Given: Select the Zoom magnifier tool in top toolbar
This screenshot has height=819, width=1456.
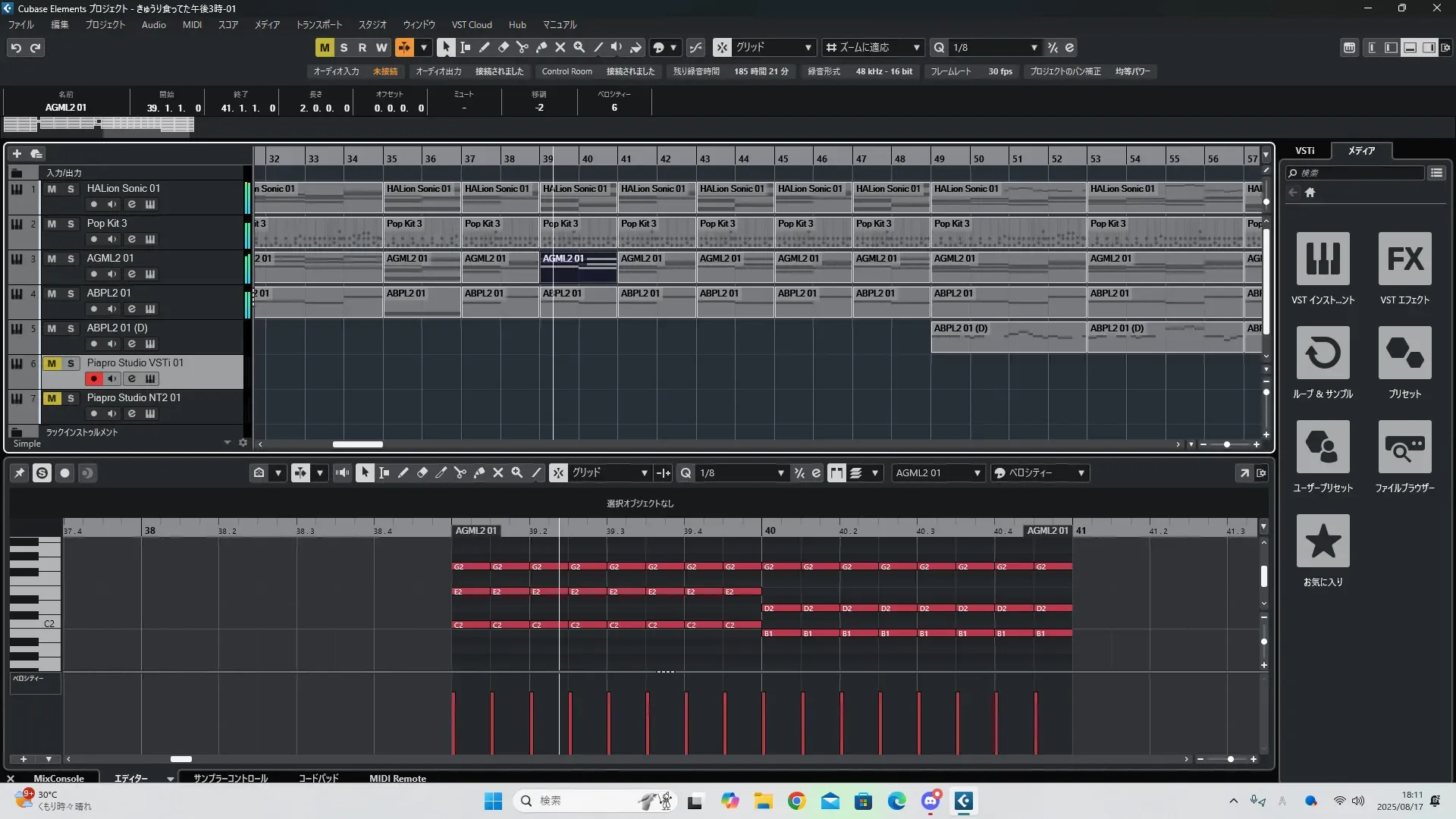Looking at the screenshot, I should click(x=579, y=47).
